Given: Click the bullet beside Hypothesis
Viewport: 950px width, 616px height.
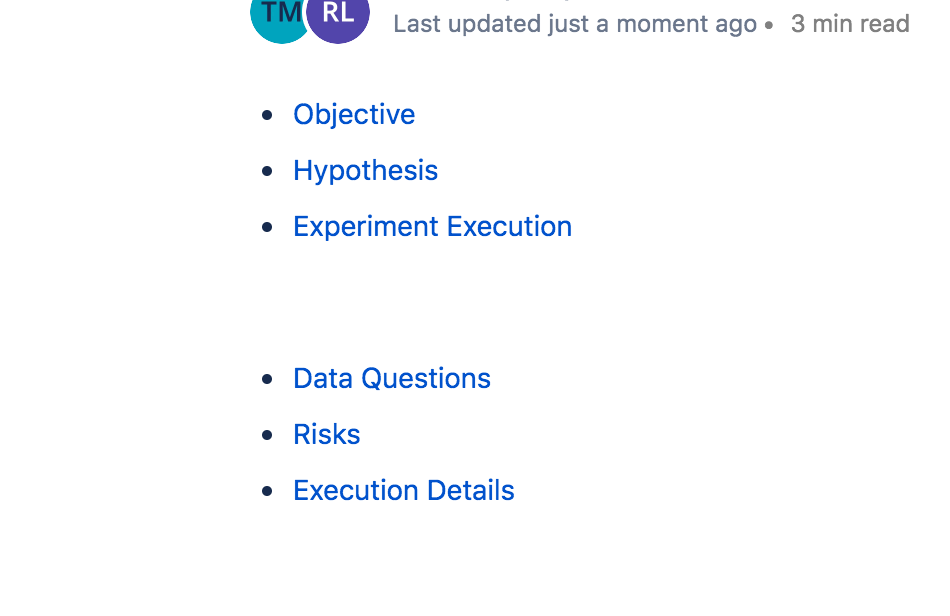Looking at the screenshot, I should coord(267,171).
